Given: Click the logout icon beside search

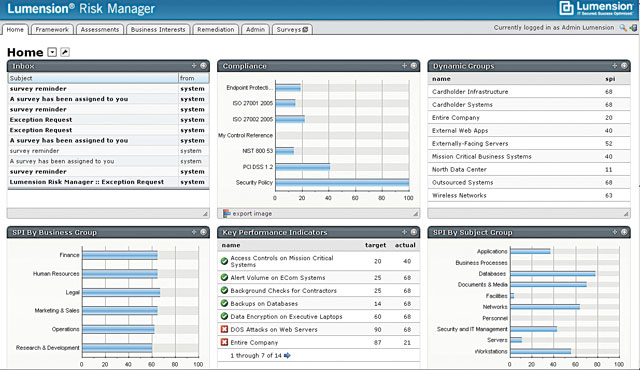Looking at the screenshot, I should 633,28.
